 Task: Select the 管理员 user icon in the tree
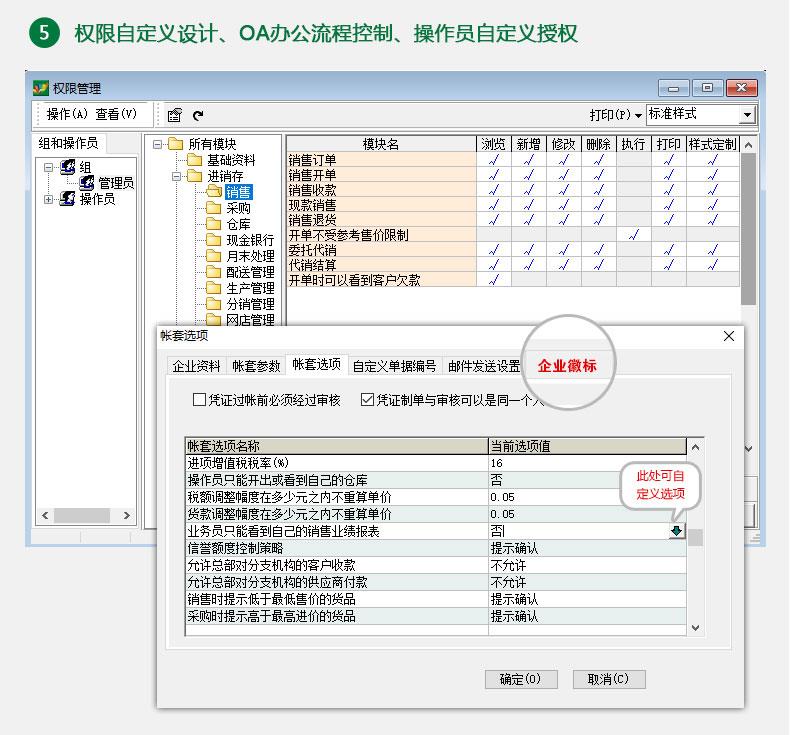coord(87,183)
